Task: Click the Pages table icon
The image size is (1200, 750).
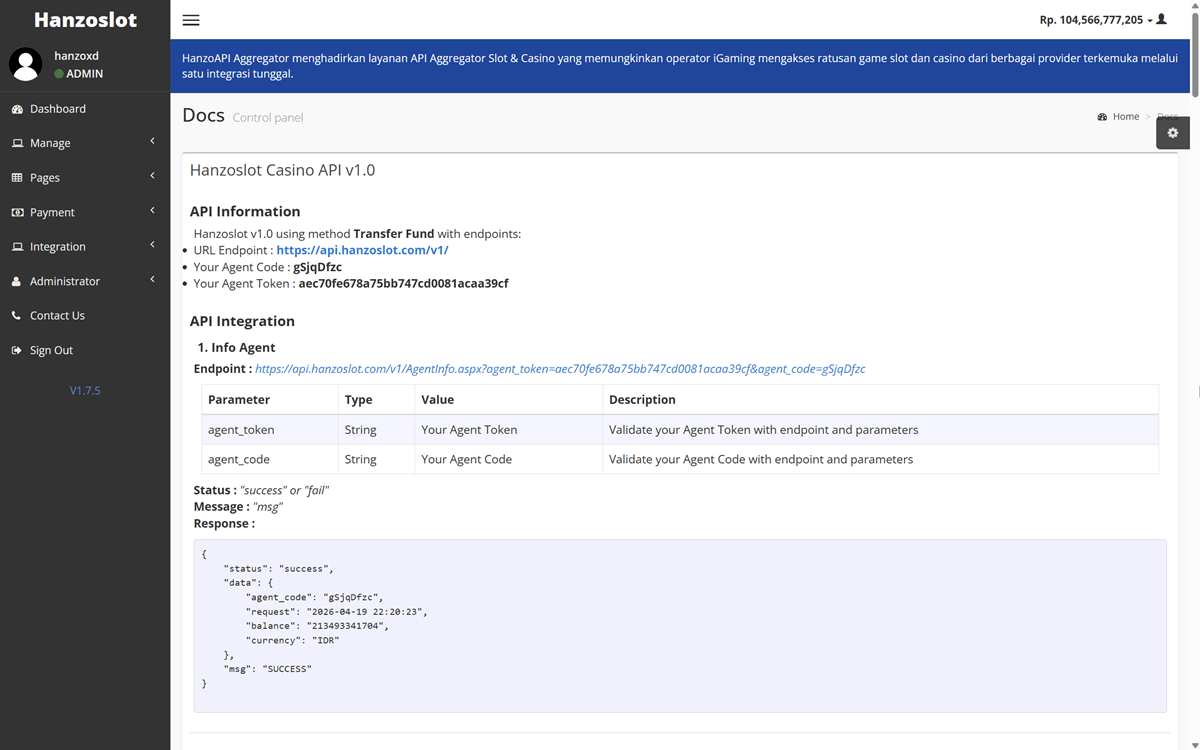Action: coord(17,178)
